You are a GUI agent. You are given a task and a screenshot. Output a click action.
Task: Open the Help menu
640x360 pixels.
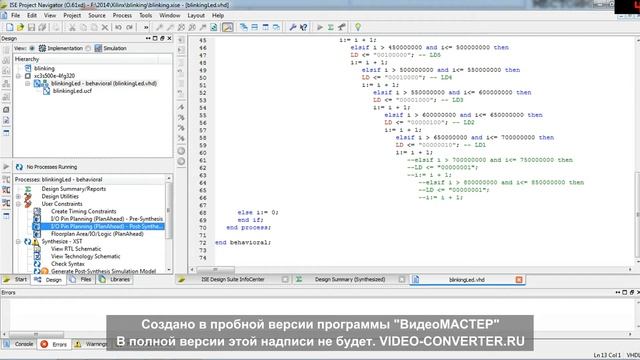click(218, 16)
